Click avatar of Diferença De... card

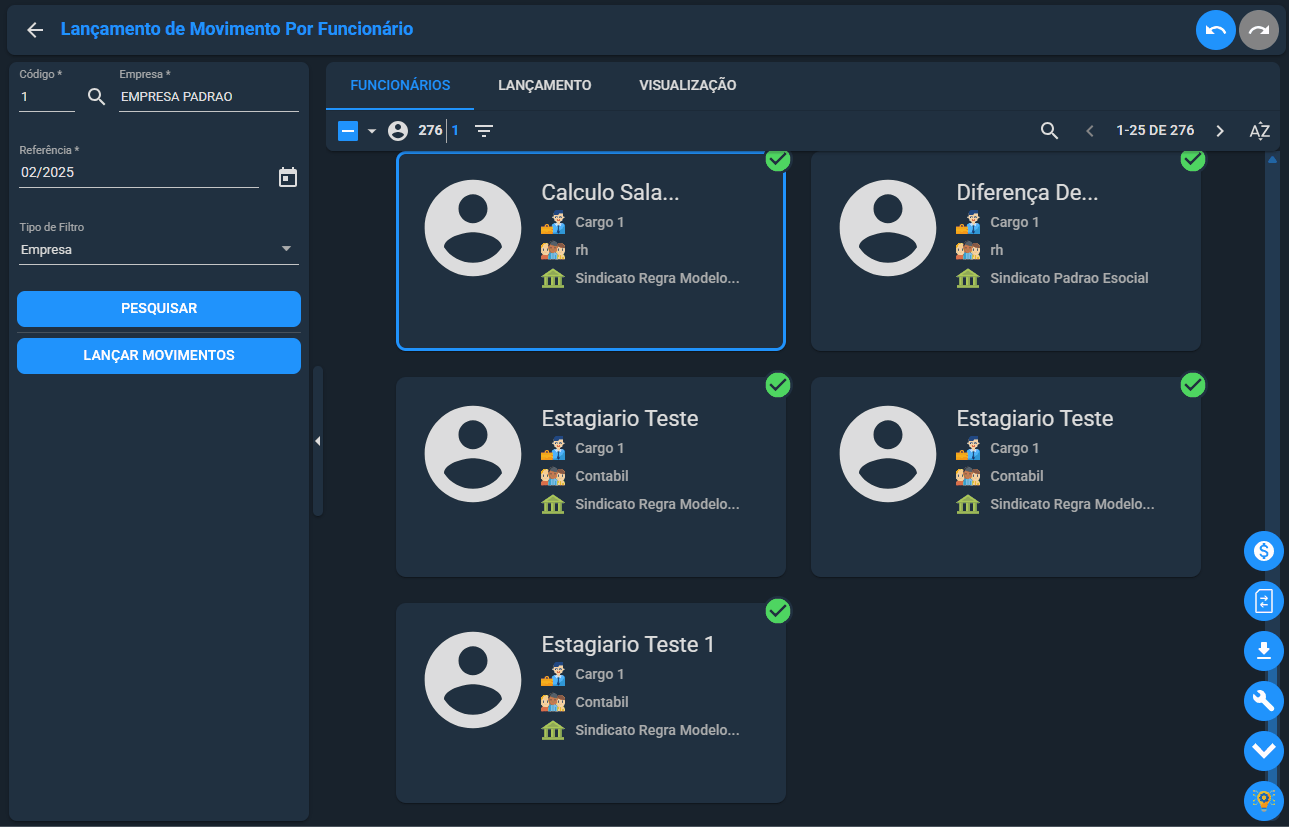(x=888, y=228)
